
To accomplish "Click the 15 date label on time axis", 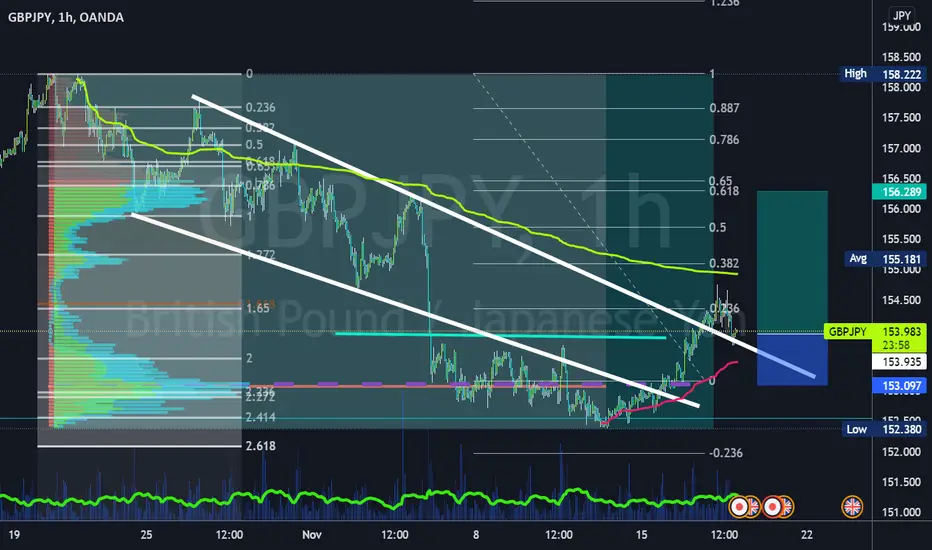I will click(x=641, y=535).
